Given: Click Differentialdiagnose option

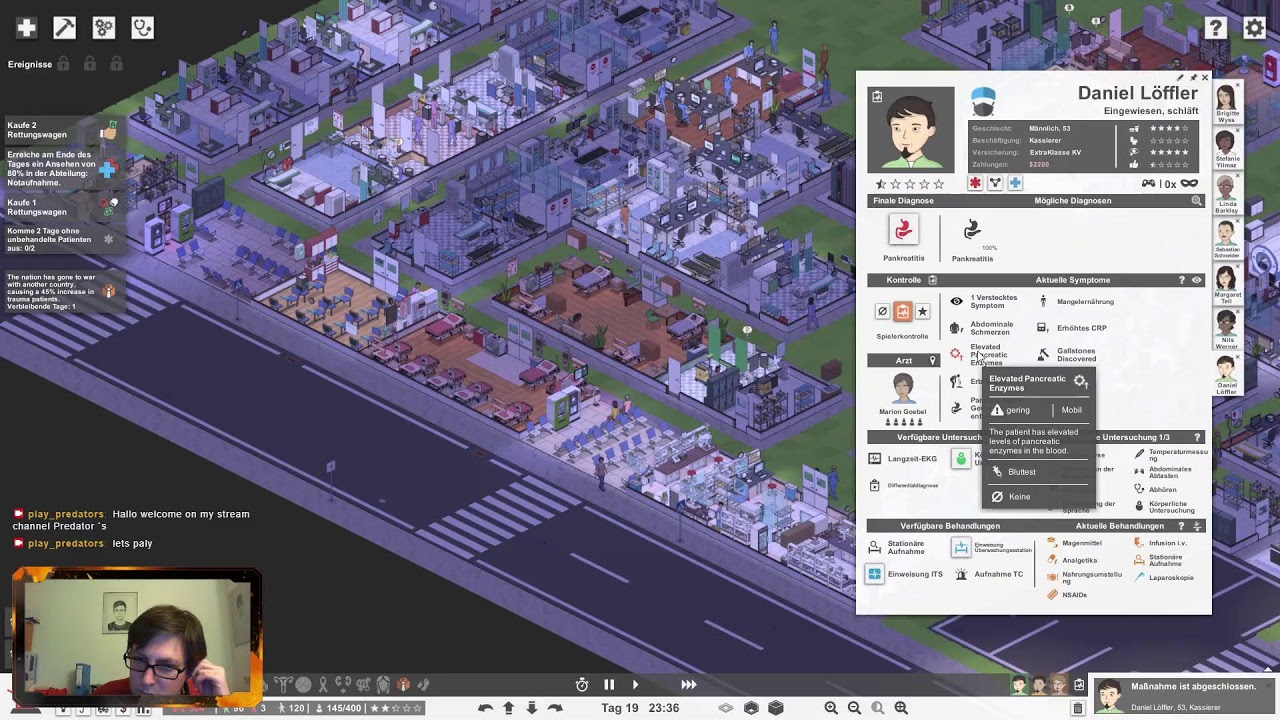Looking at the screenshot, I should [x=903, y=485].
